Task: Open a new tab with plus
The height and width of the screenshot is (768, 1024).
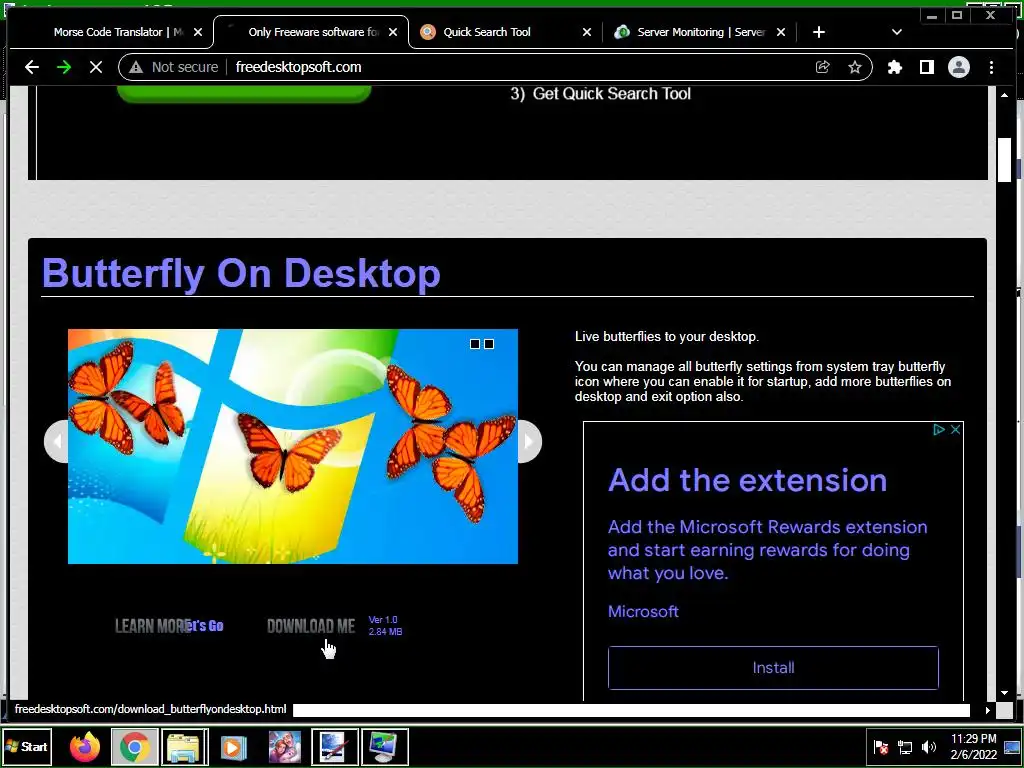Action: [819, 32]
